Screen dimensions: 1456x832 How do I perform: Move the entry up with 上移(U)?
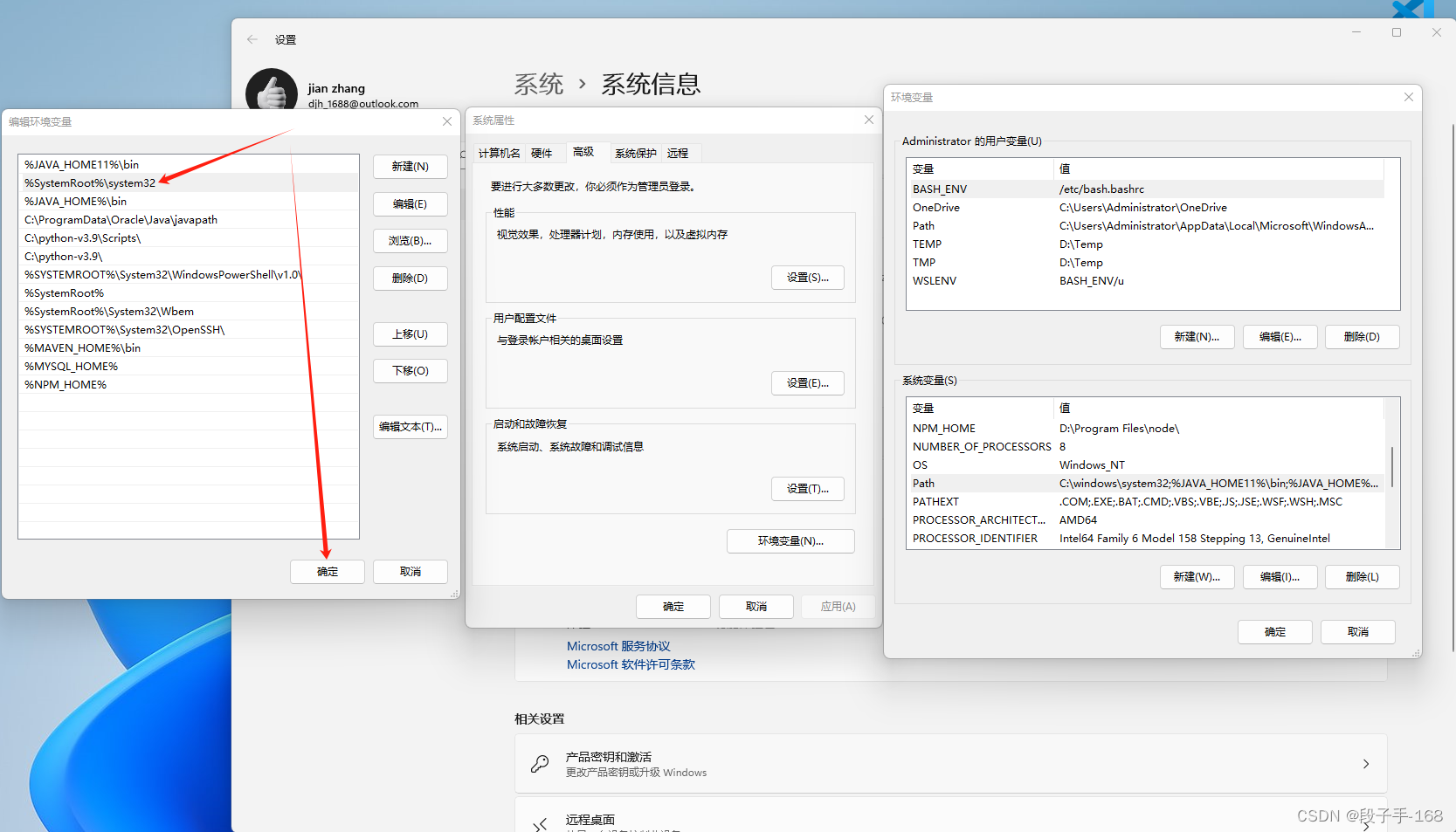pyautogui.click(x=411, y=334)
